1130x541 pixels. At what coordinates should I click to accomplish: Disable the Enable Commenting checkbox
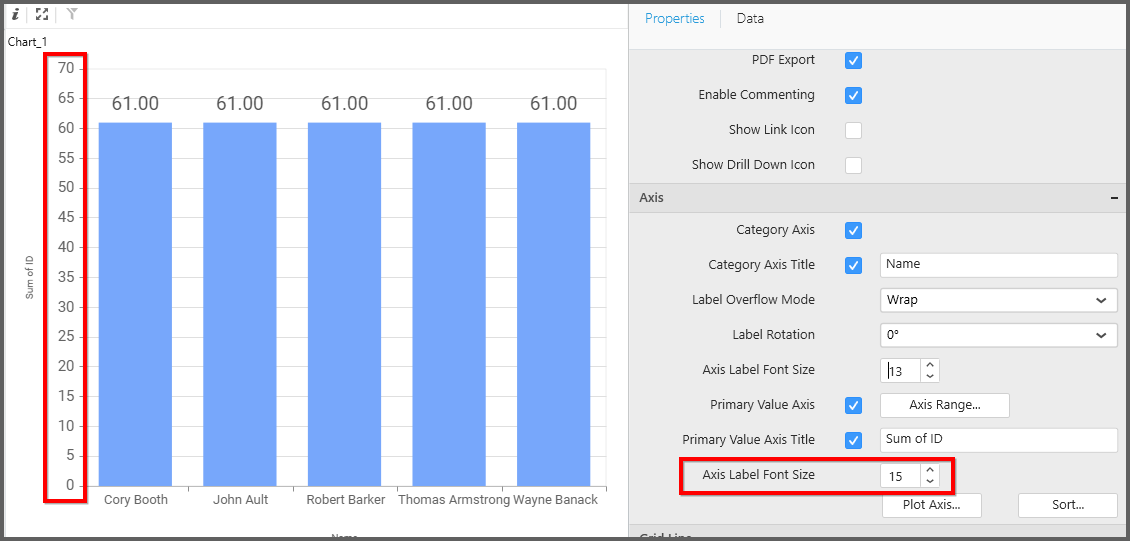tap(853, 96)
